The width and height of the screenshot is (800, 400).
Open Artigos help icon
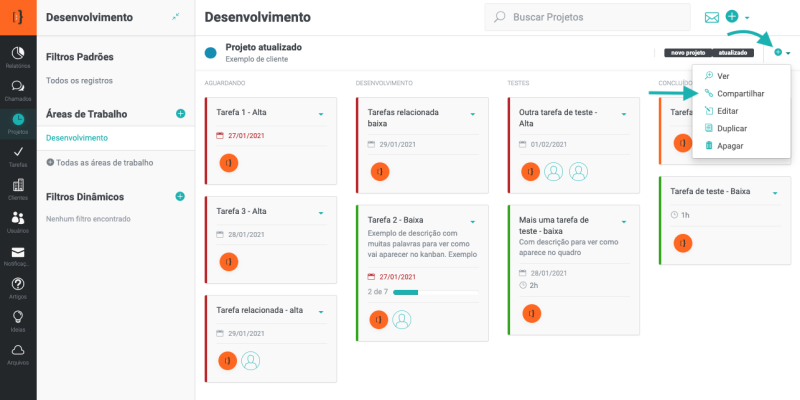tap(18, 286)
